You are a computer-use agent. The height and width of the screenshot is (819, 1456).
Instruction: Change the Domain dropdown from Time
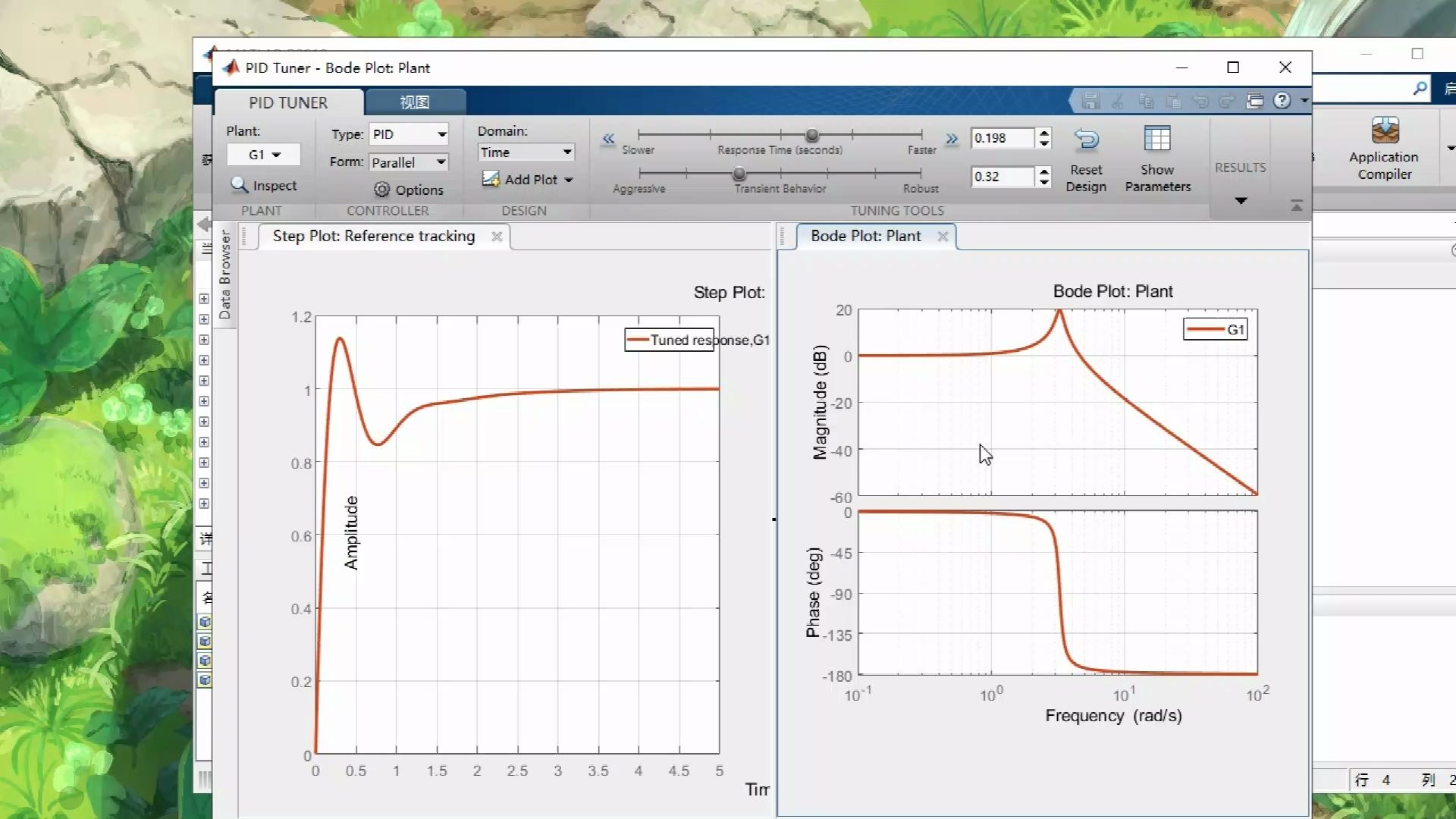[x=526, y=152]
